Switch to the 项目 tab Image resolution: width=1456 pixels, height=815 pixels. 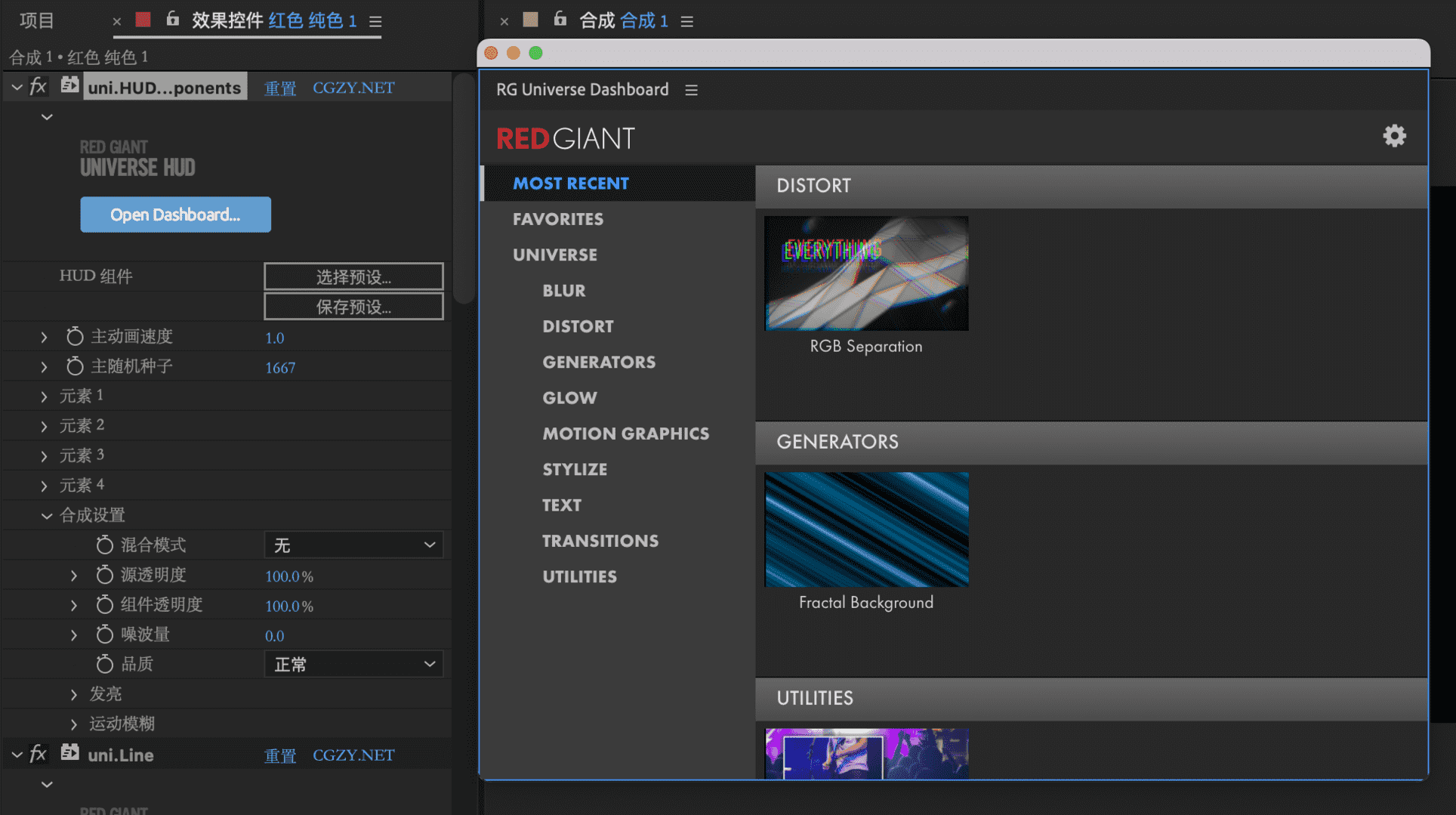point(35,20)
